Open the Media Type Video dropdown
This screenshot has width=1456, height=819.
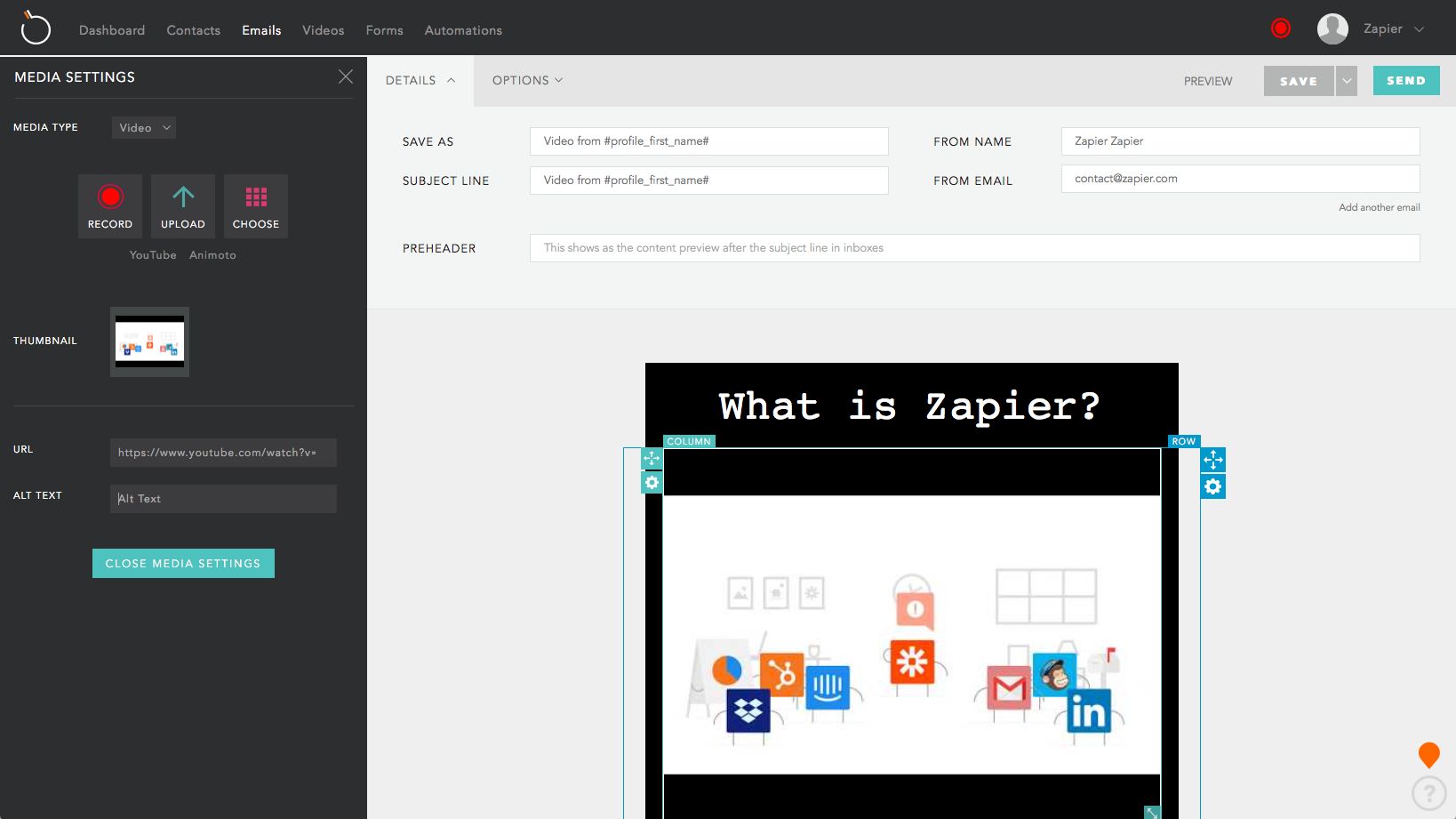click(x=144, y=128)
